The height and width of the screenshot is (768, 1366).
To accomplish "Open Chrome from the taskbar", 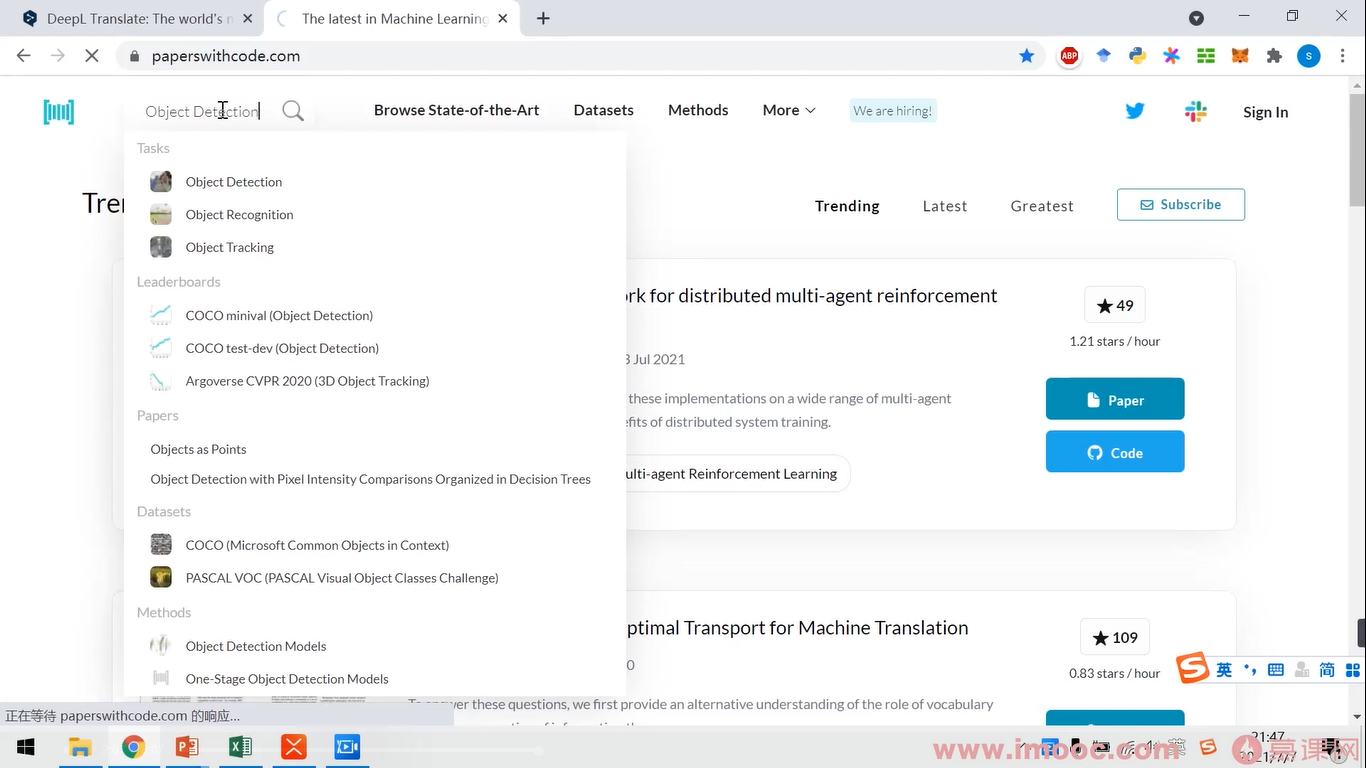I will (133, 747).
